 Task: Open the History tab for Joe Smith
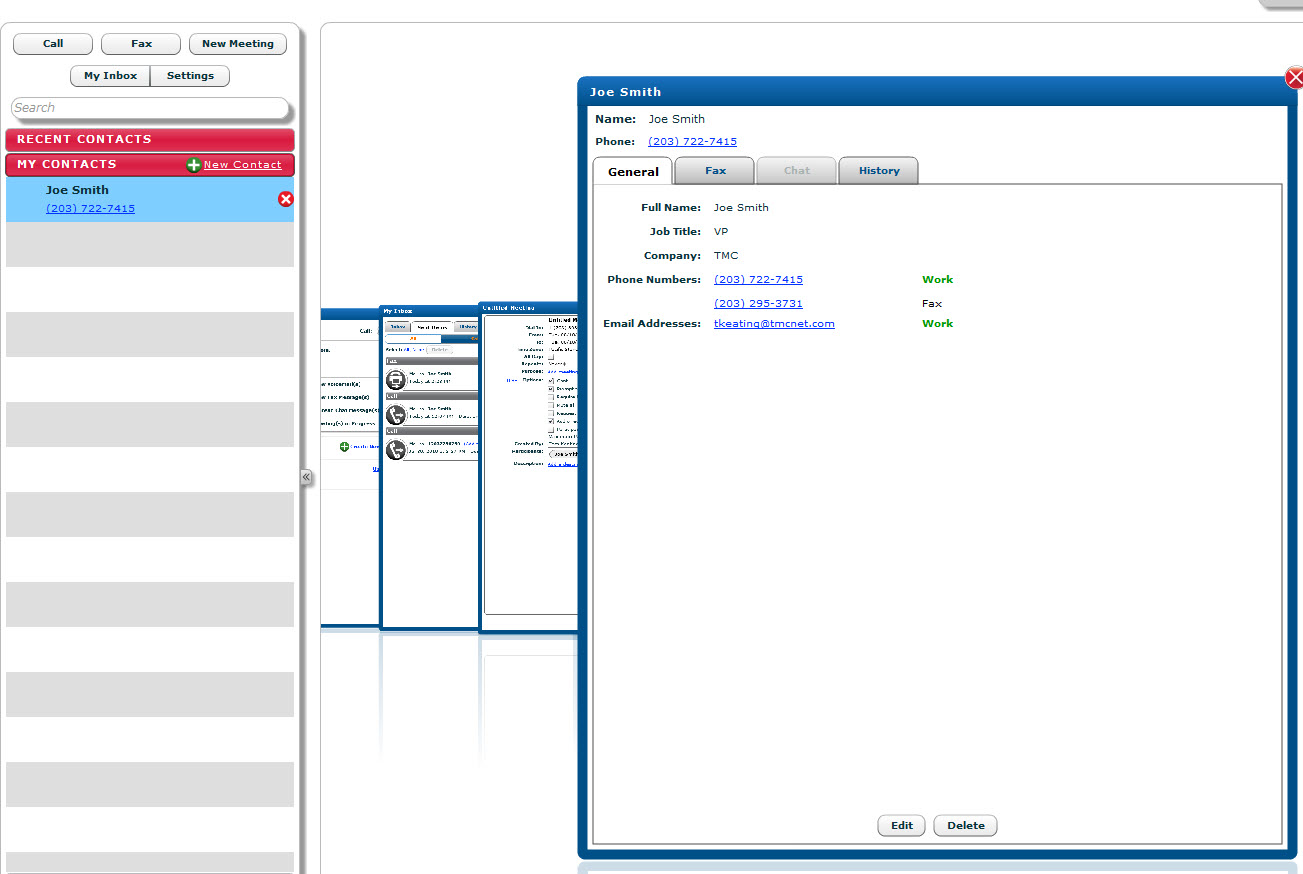878,171
